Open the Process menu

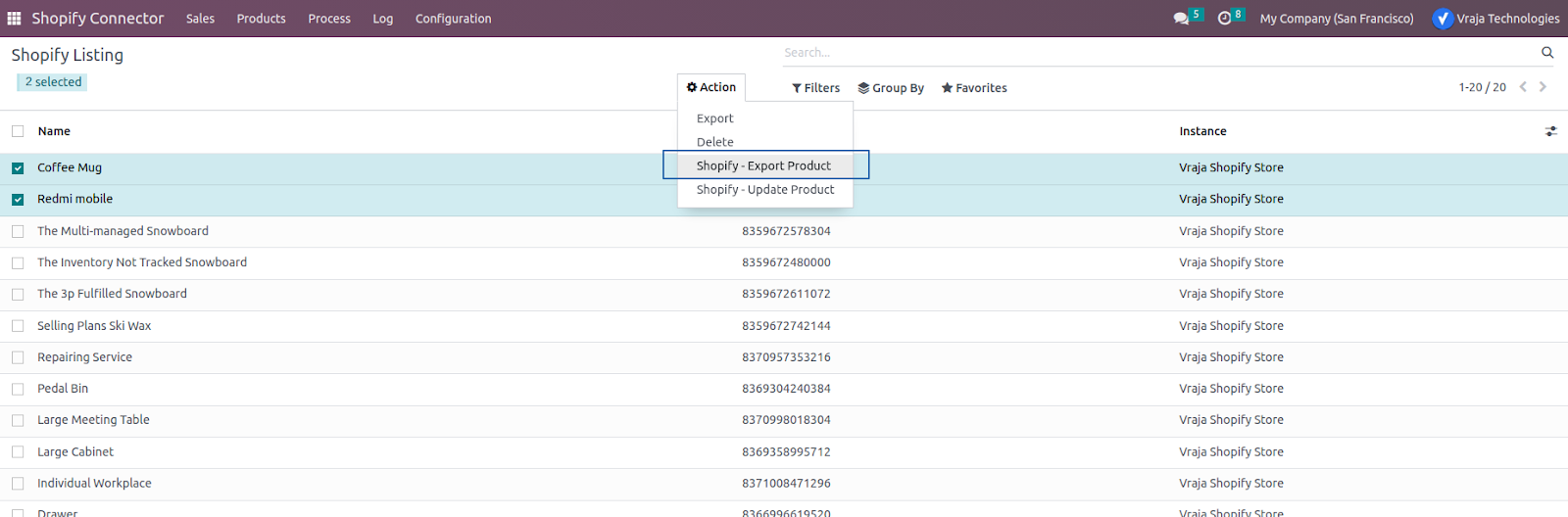[329, 19]
